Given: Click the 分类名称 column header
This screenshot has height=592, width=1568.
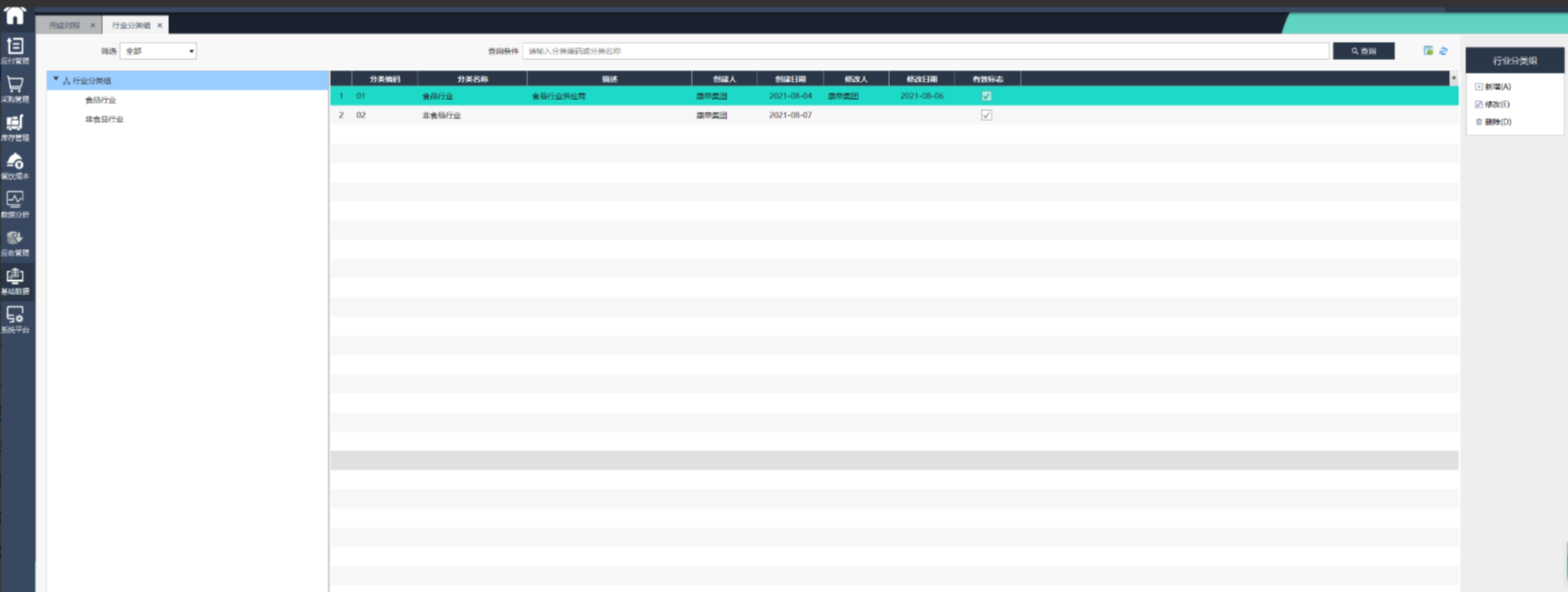Looking at the screenshot, I should coord(473,79).
